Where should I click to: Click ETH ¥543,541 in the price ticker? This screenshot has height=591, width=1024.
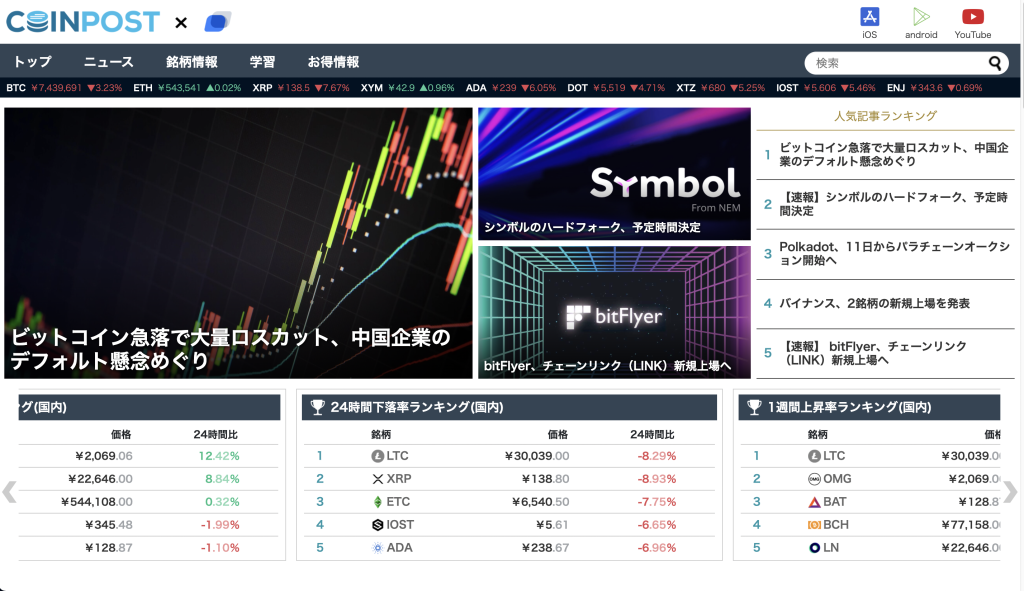pyautogui.click(x=187, y=88)
